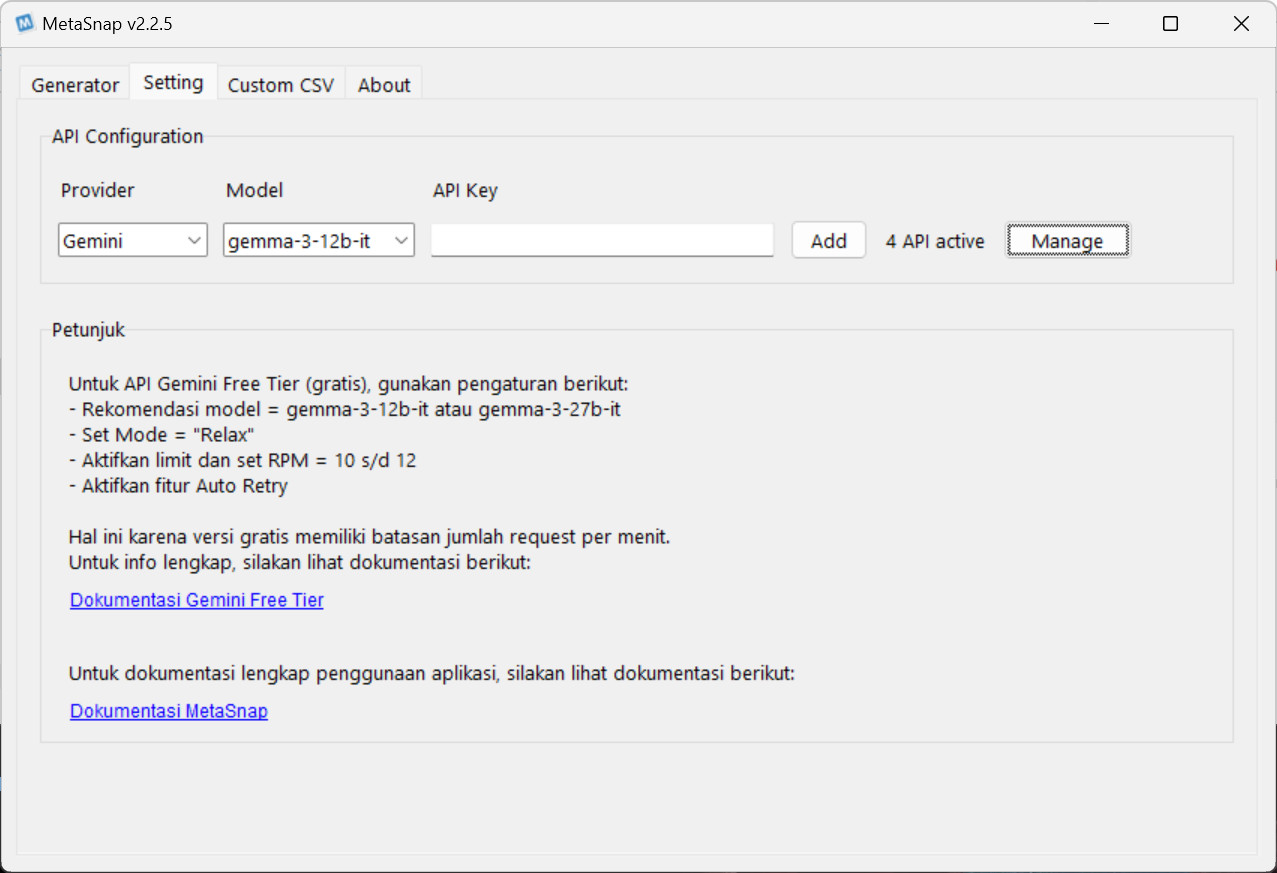Image resolution: width=1277 pixels, height=873 pixels.
Task: Open the Provider dropdown showing Gemini
Action: coord(133,240)
